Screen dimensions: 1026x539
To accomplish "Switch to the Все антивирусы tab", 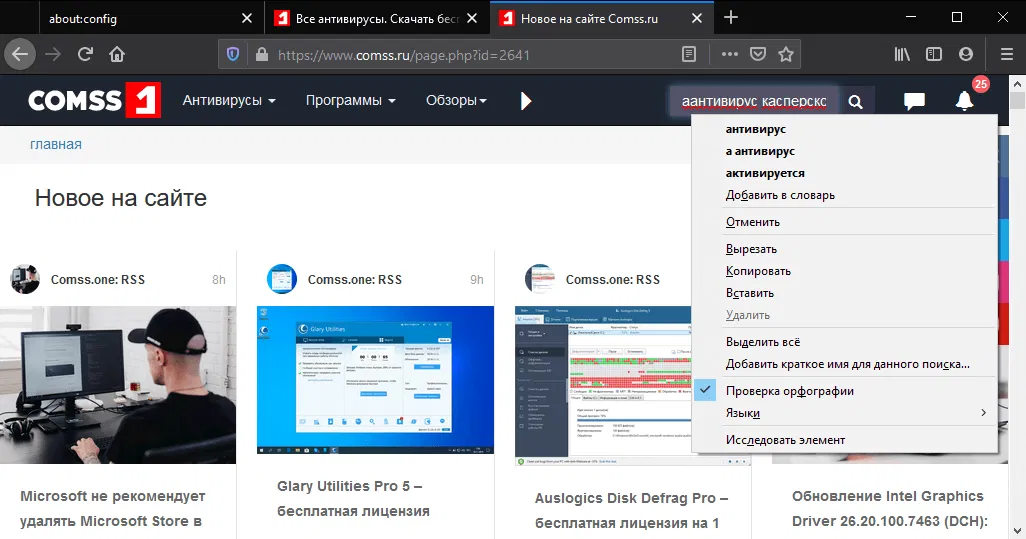I will tap(377, 18).
